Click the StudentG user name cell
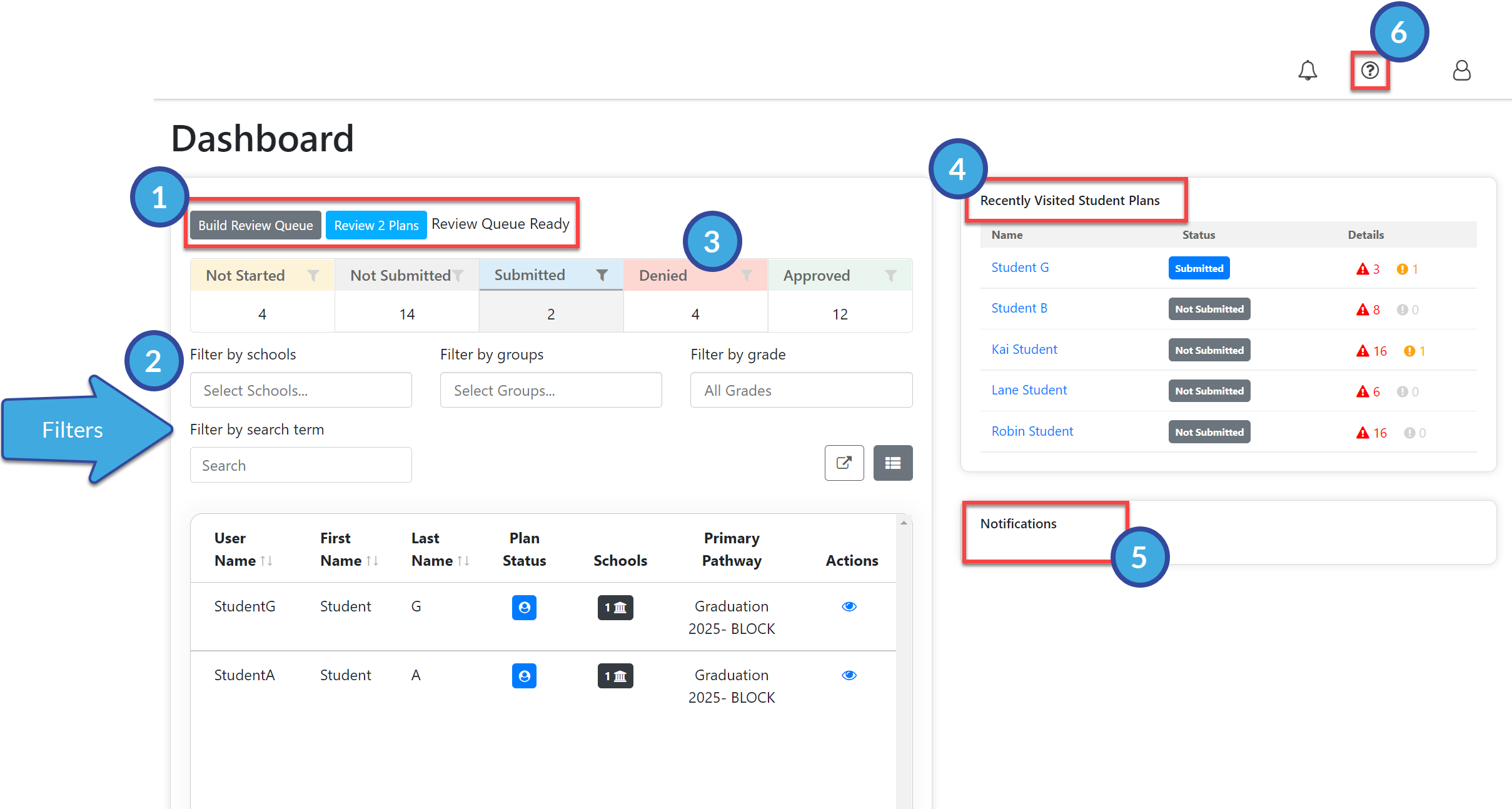 pos(244,606)
